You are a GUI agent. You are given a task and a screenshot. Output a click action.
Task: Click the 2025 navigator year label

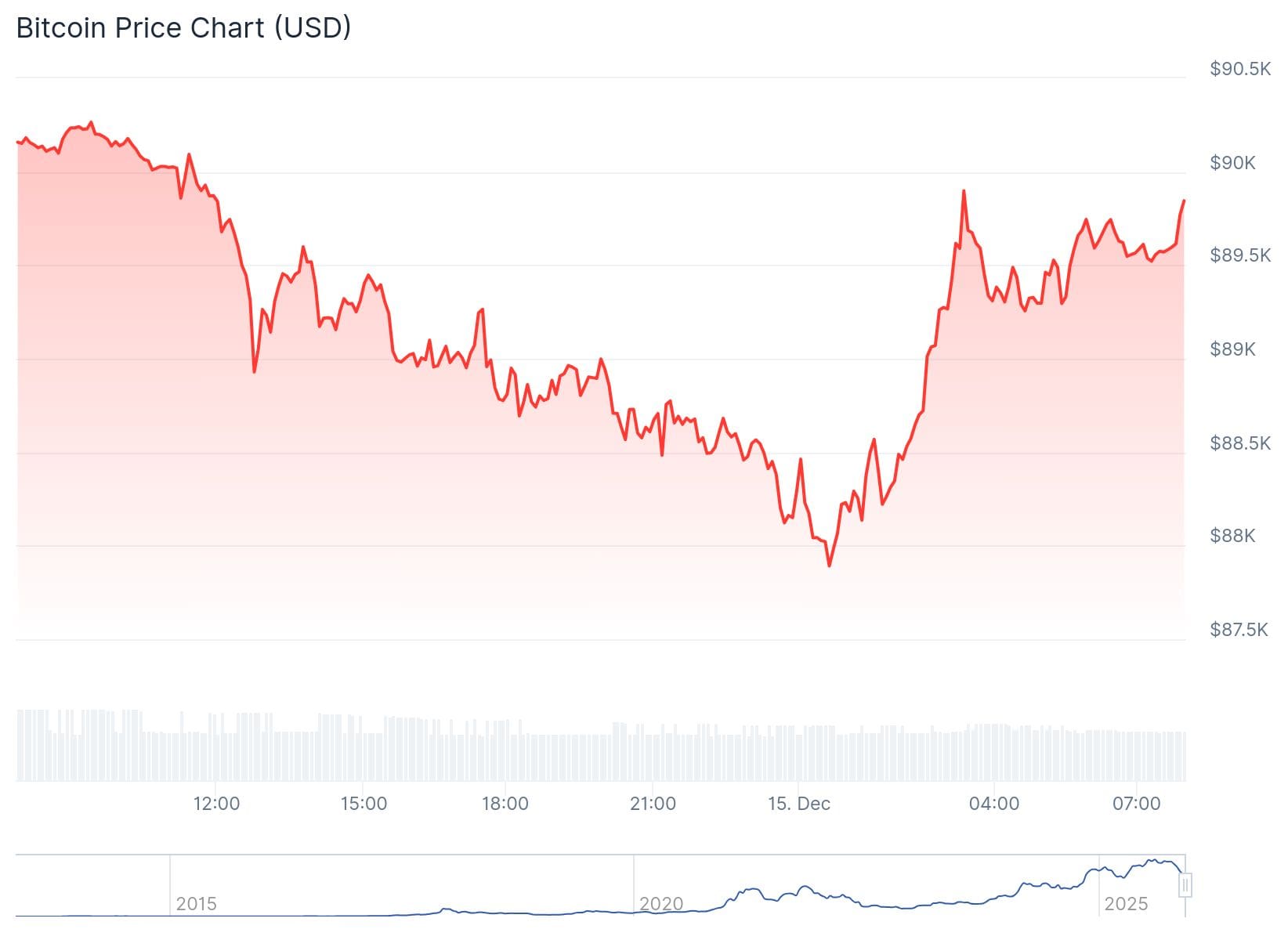click(x=1126, y=904)
